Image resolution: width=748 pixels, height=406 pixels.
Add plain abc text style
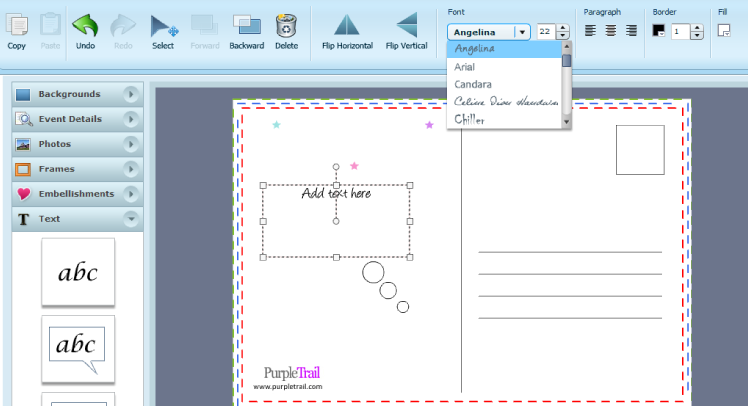click(x=78, y=272)
